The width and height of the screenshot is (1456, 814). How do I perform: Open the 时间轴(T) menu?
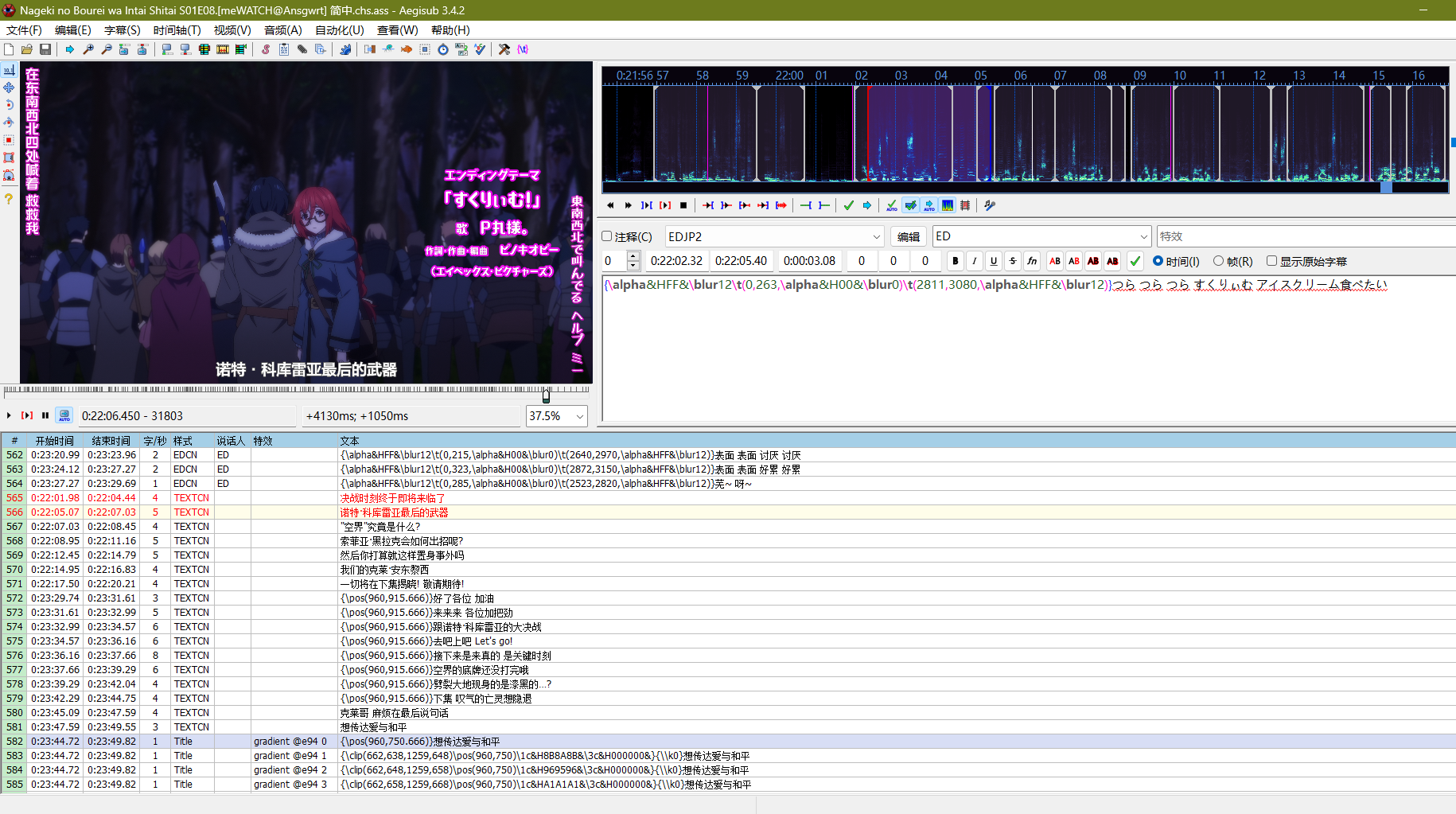point(177,30)
